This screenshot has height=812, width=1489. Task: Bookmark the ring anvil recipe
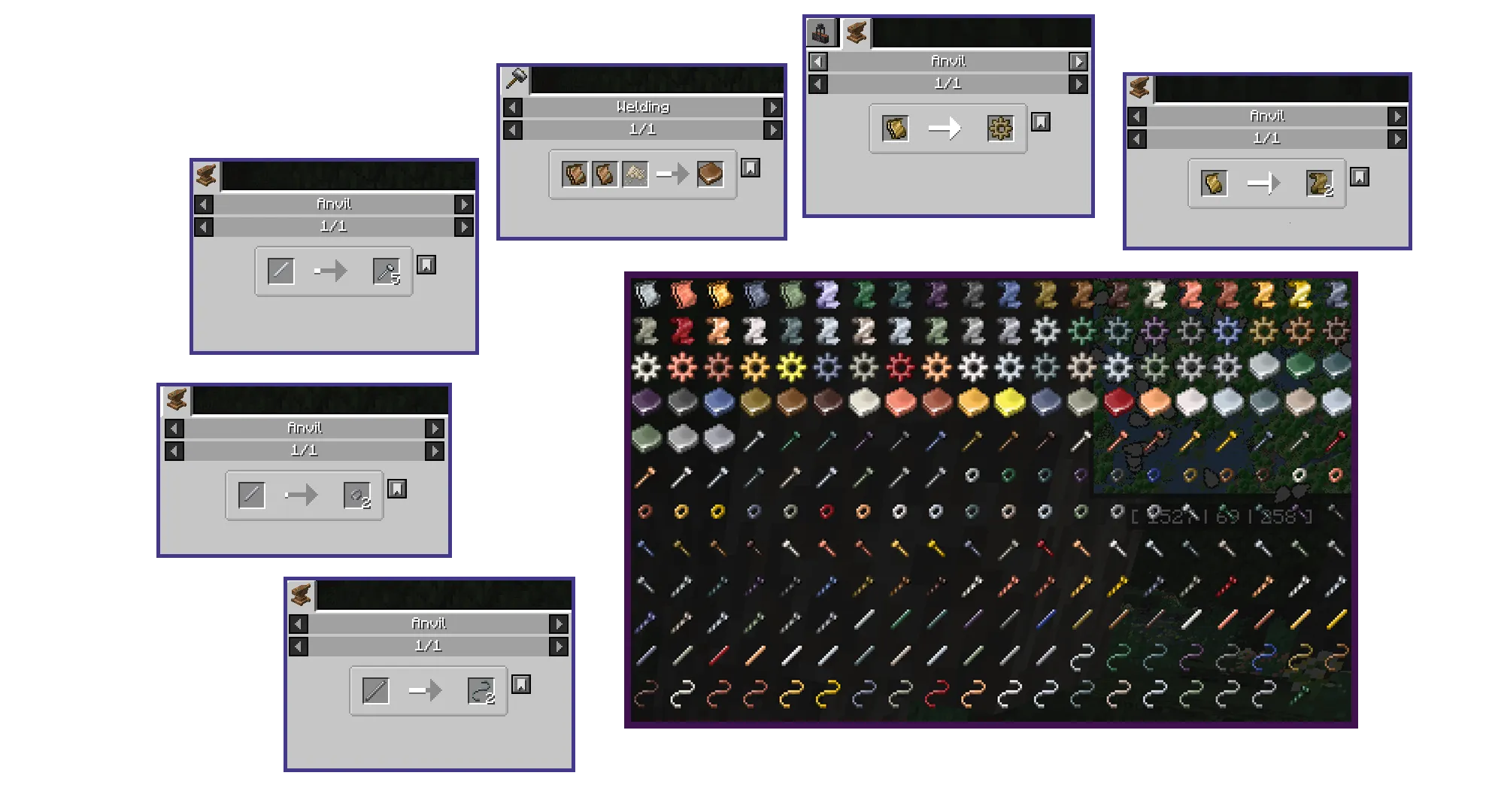tap(397, 489)
